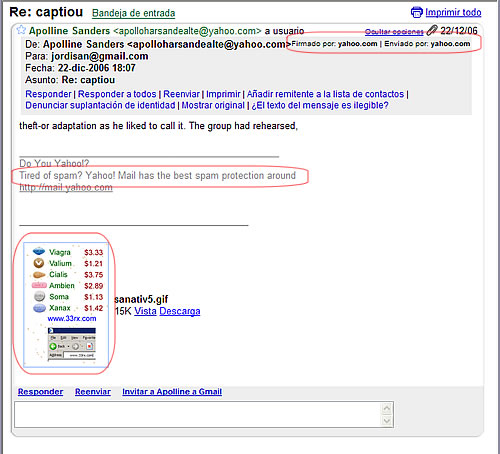The image size is (500, 454).
Task: Go to Bandeja de entrada
Action: click(134, 13)
